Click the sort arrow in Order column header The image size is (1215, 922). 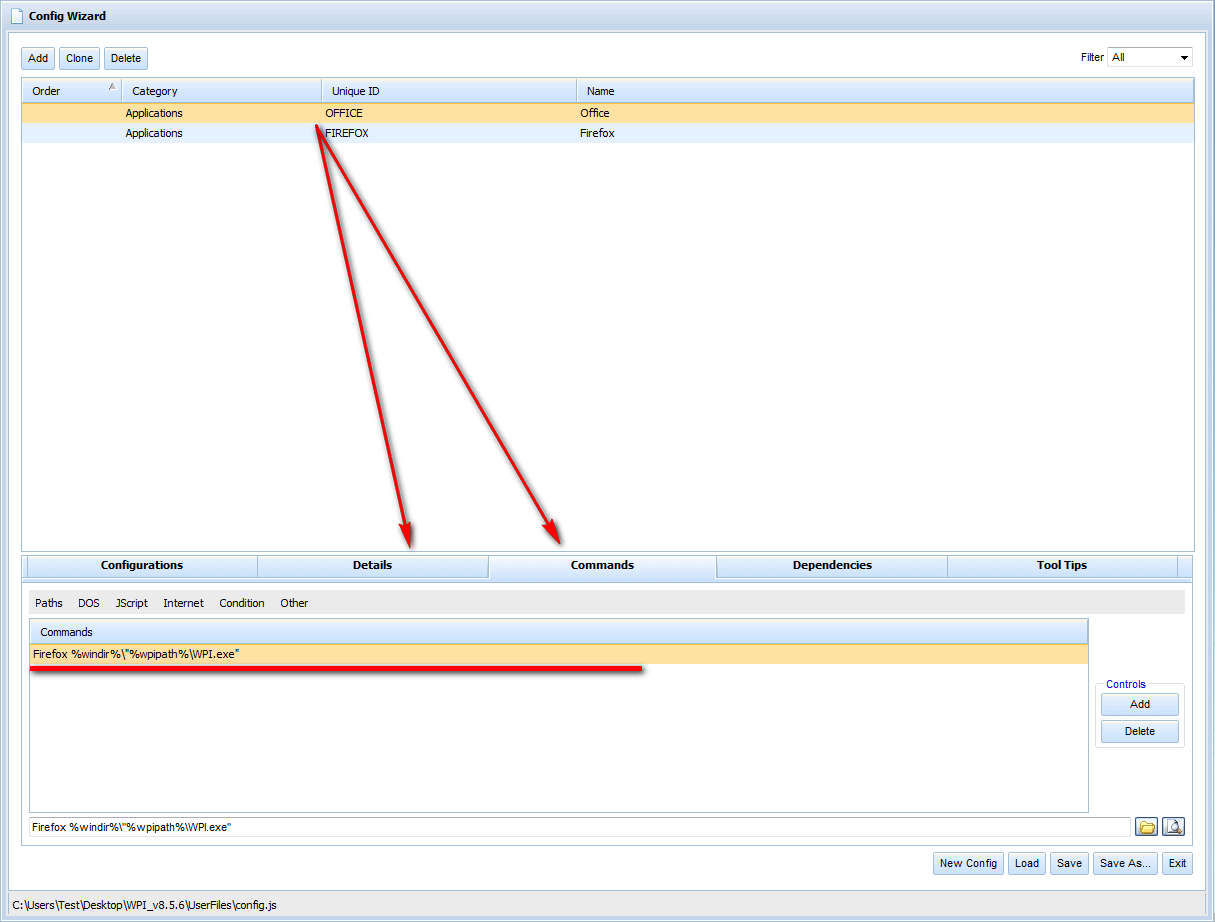pyautogui.click(x=112, y=88)
